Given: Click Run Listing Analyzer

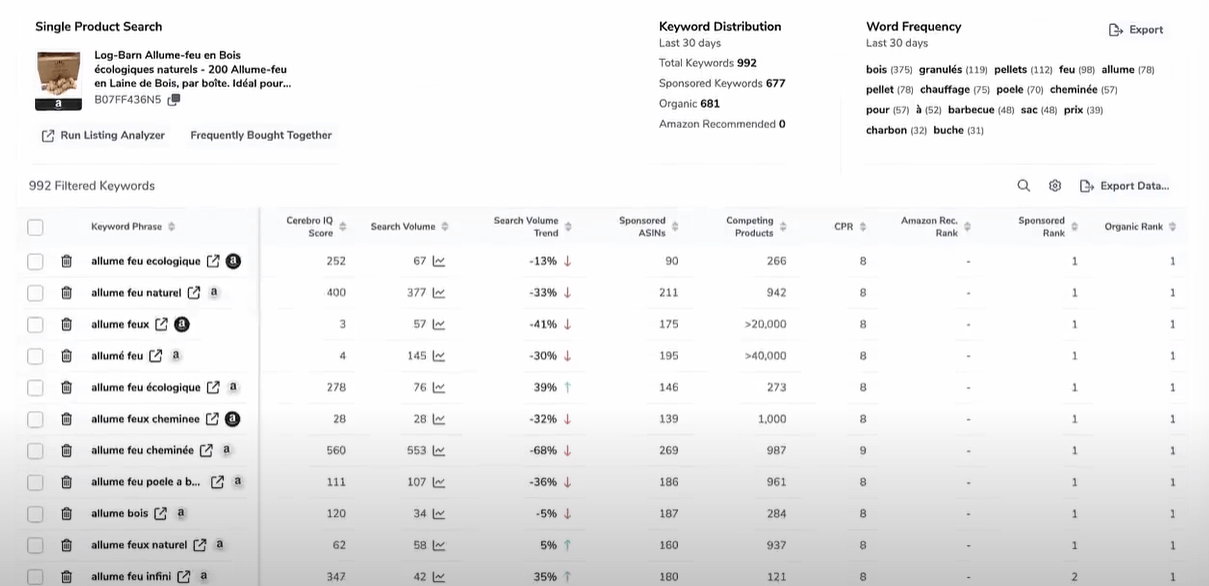Looking at the screenshot, I should 102,135.
